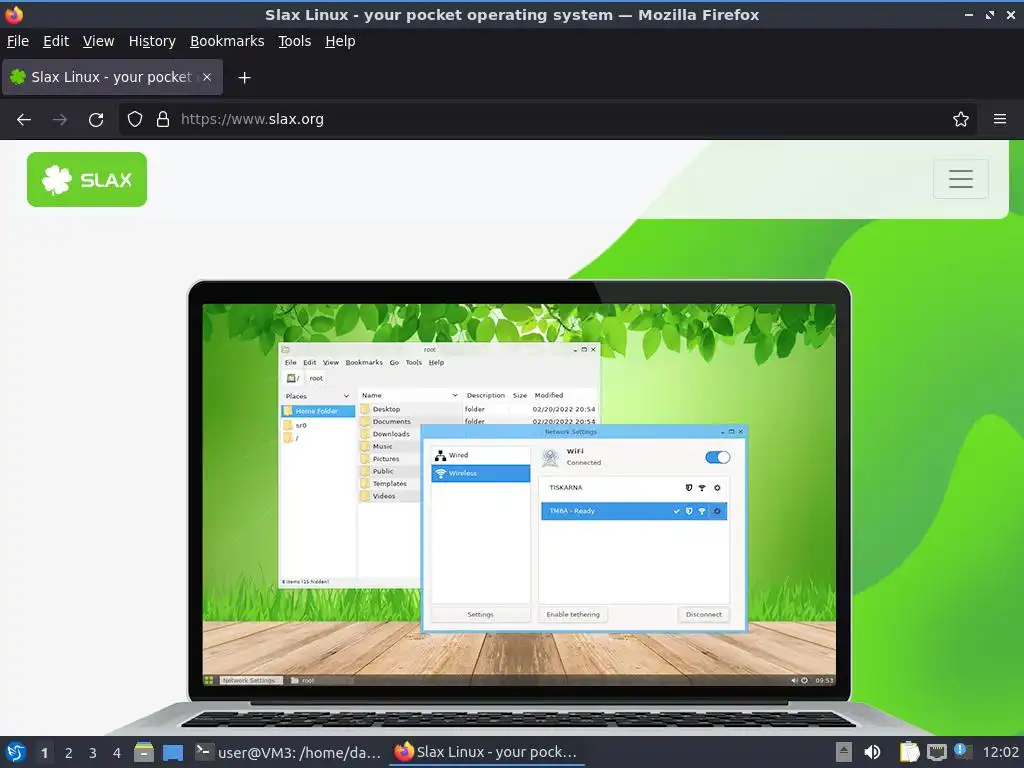The image size is (1024, 768).
Task: Open Firefox application hamburger menu
Action: [999, 119]
